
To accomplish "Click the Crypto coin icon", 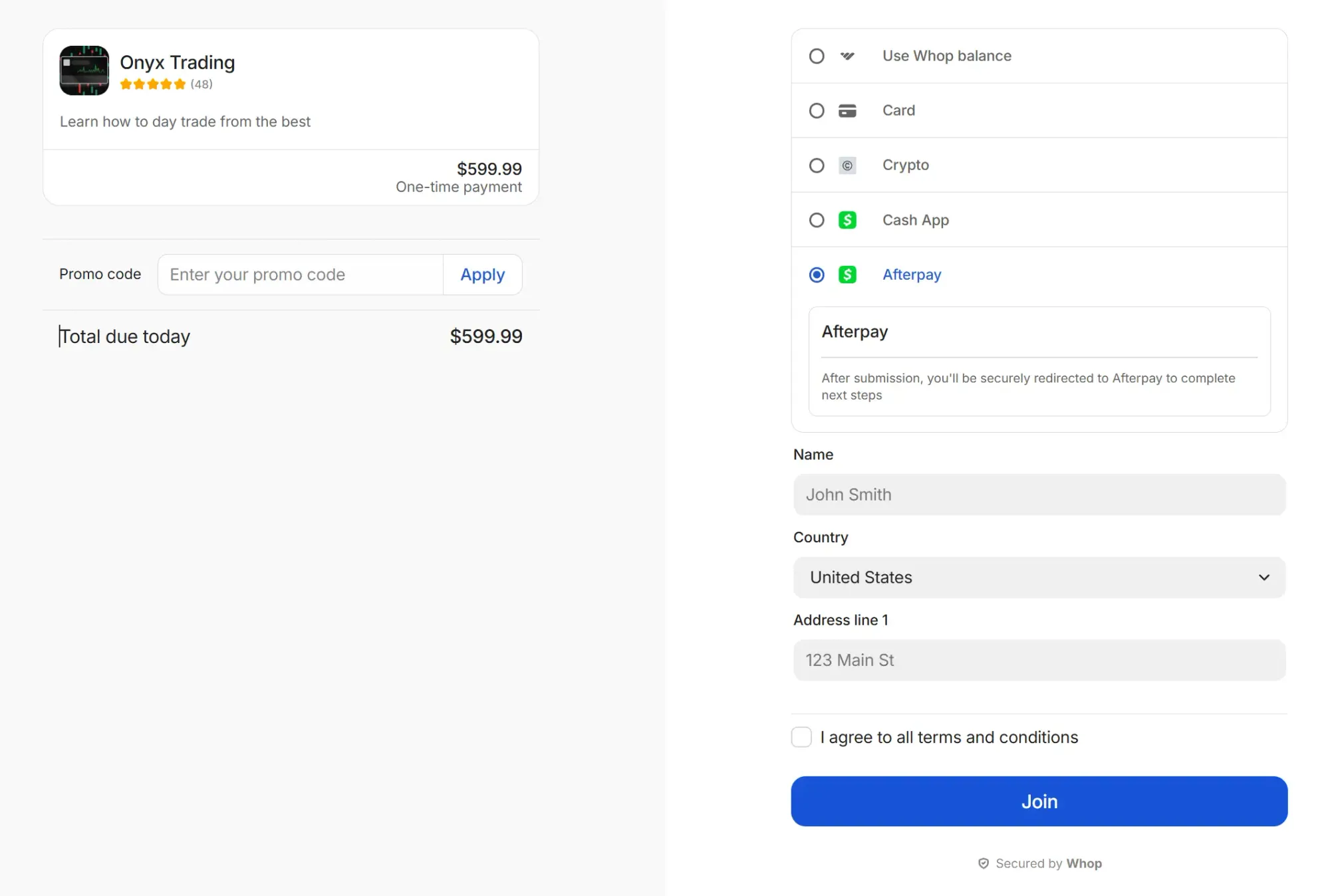I will pyautogui.click(x=847, y=166).
